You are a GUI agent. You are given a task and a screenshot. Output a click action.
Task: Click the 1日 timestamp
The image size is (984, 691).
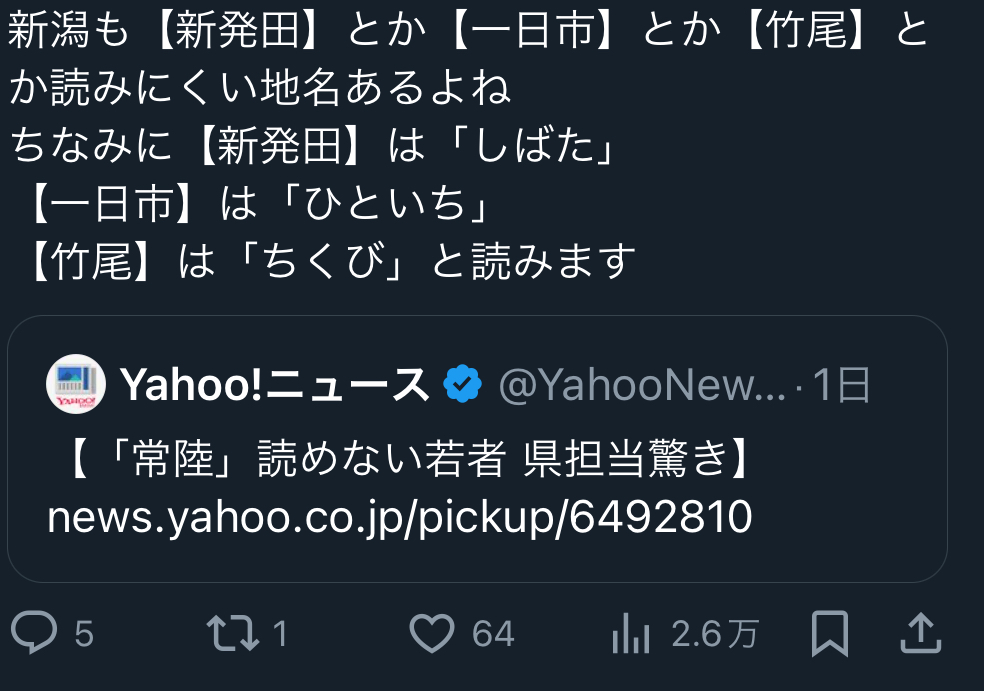pos(841,385)
